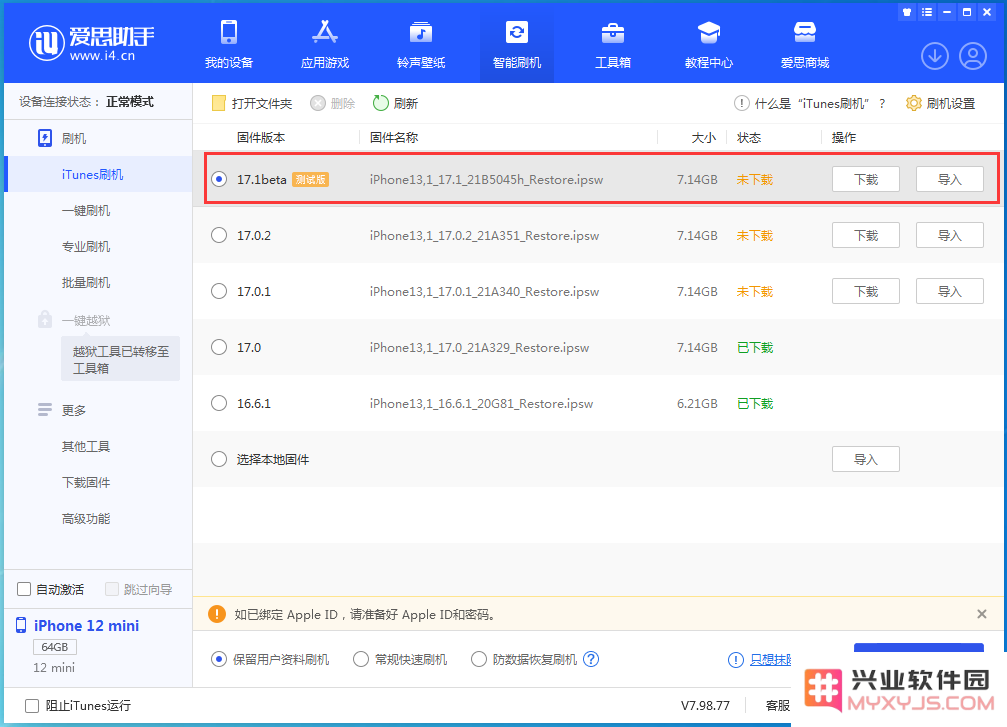Open the 应用游戏 apps and games section
The image size is (1007, 727).
(x=325, y=44)
